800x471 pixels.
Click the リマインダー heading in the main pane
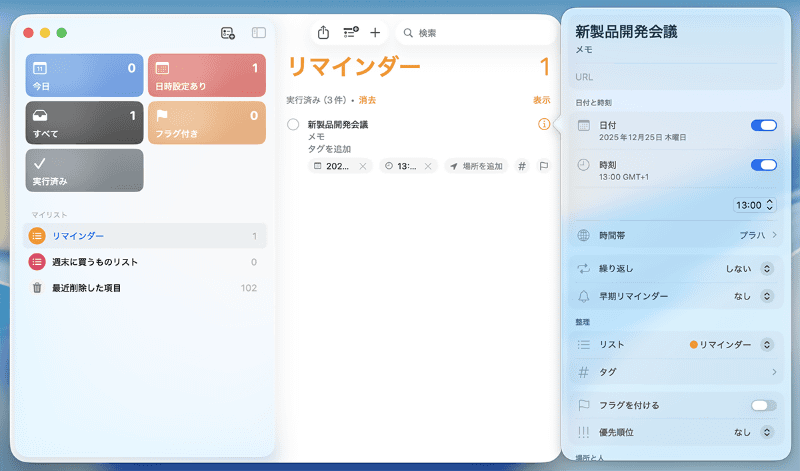pos(354,67)
